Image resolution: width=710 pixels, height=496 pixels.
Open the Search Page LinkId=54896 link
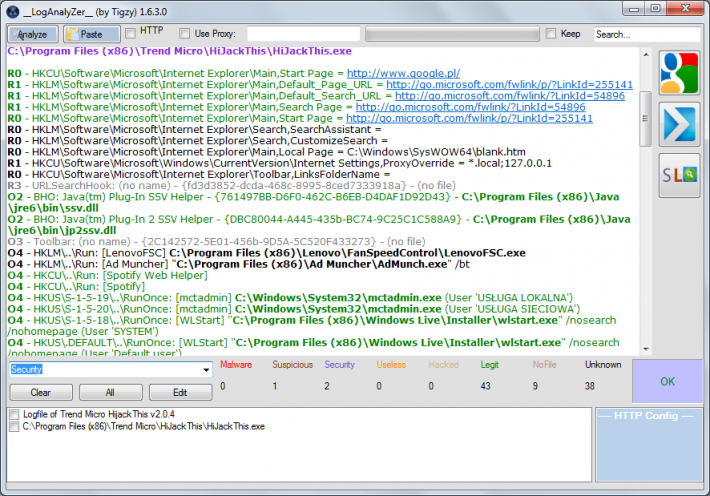click(x=470, y=107)
